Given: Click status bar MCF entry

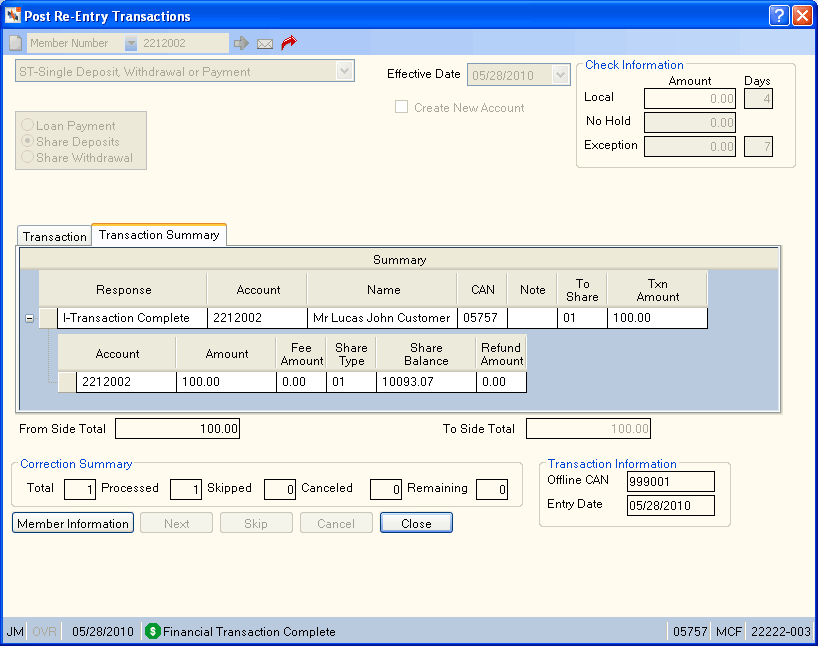Looking at the screenshot, I should tap(728, 631).
